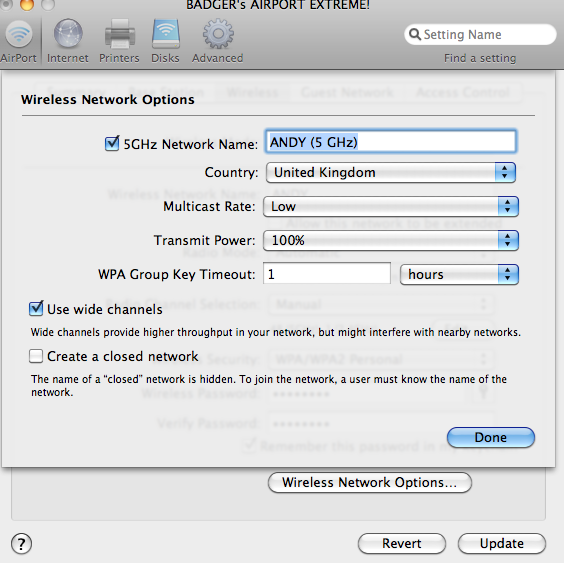Click the Update button
The height and width of the screenshot is (563, 564).
tap(502, 544)
